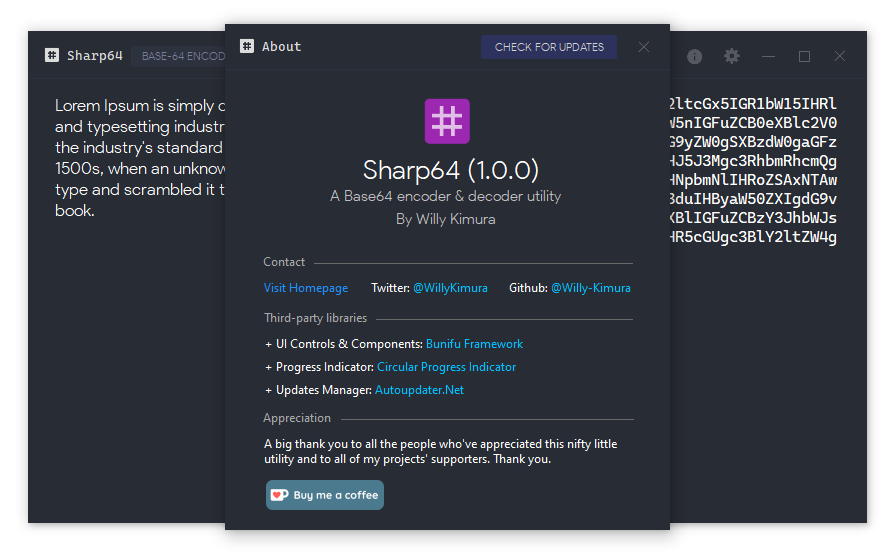Open the @WillyKimura Twitter link
The image size is (894, 552).
[x=450, y=288]
